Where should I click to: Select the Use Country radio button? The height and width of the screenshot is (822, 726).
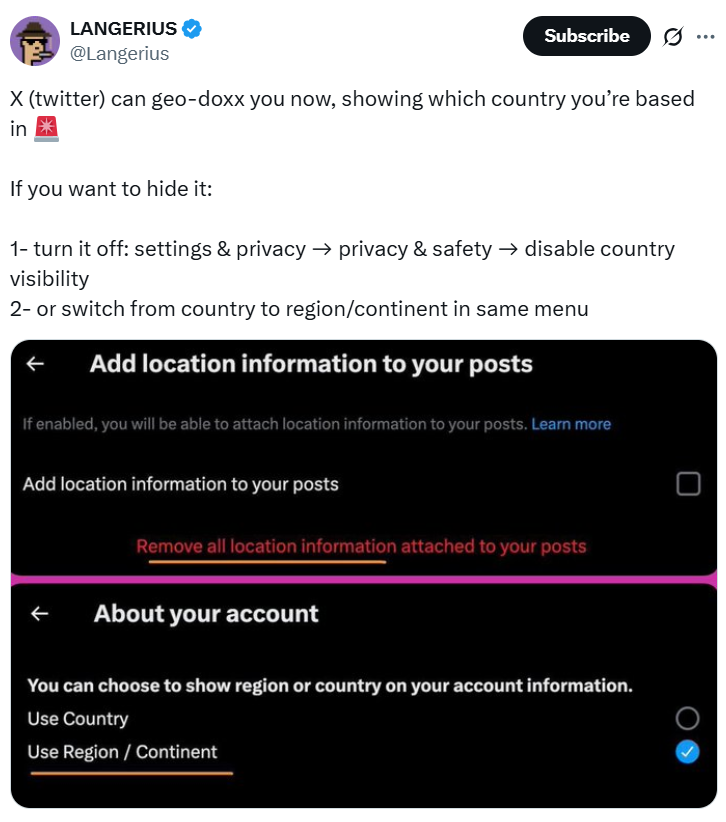click(x=687, y=718)
